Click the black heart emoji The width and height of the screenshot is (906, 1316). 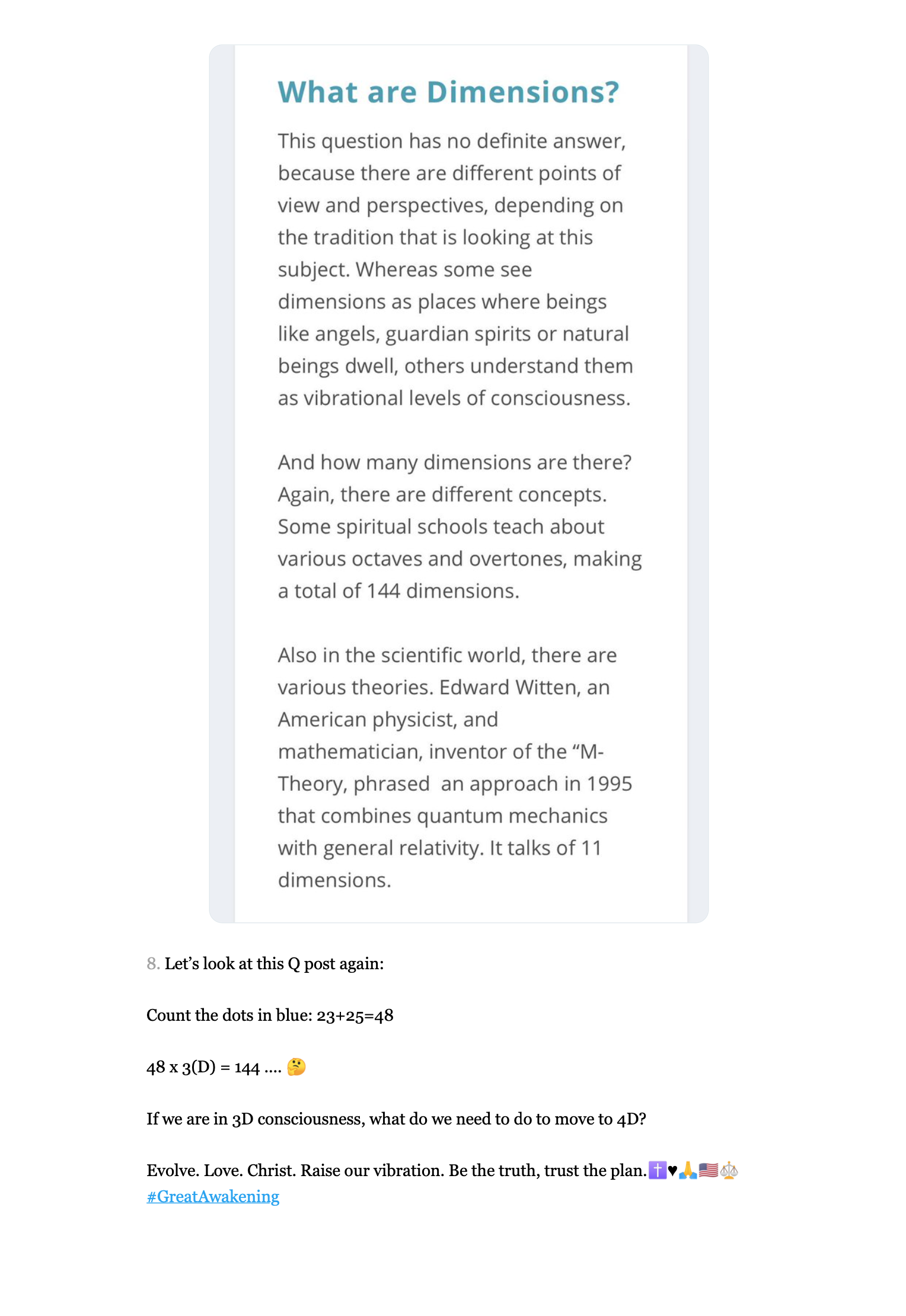[672, 1171]
